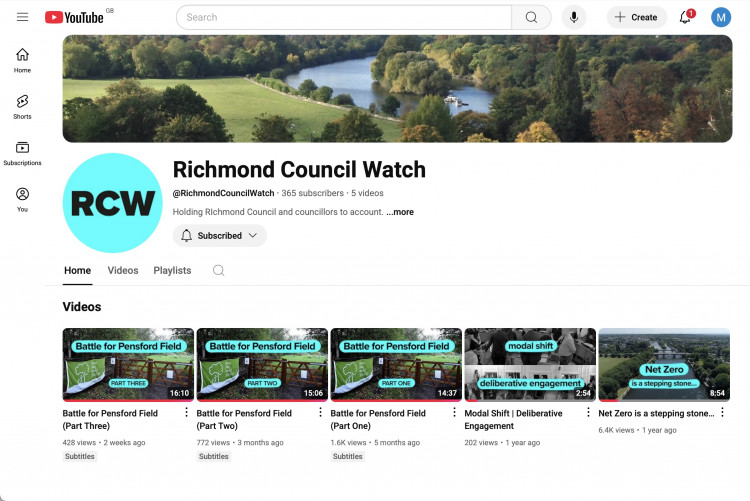Open the Subscribed notification dropdown
750x501 pixels.
click(220, 235)
